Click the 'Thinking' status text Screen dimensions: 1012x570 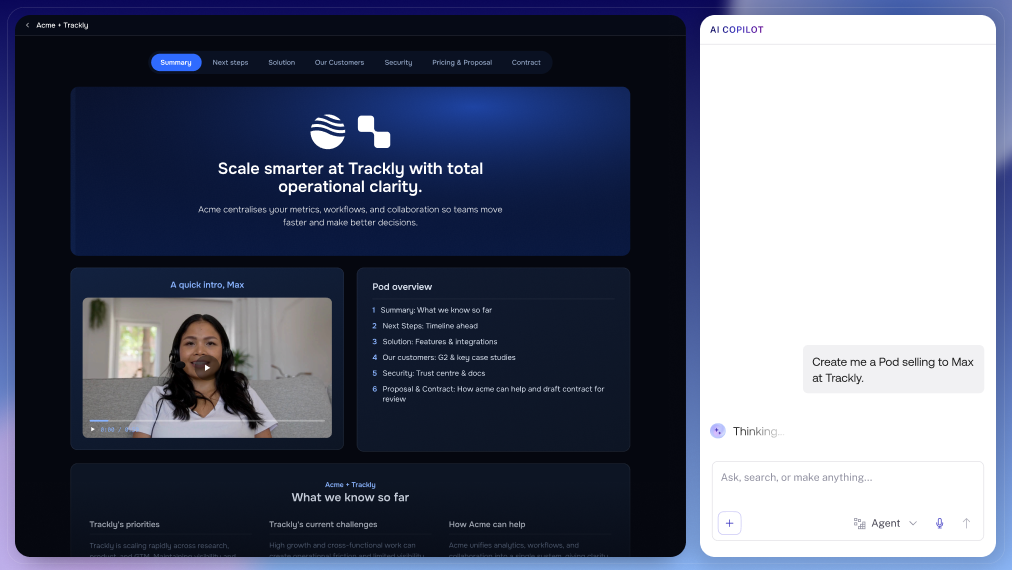tap(758, 431)
